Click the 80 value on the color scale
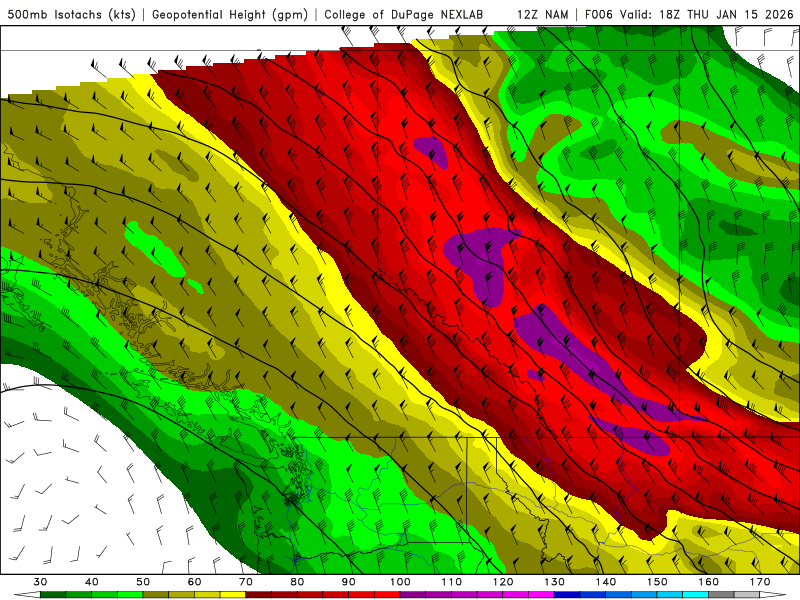The image size is (800, 600). (x=297, y=582)
